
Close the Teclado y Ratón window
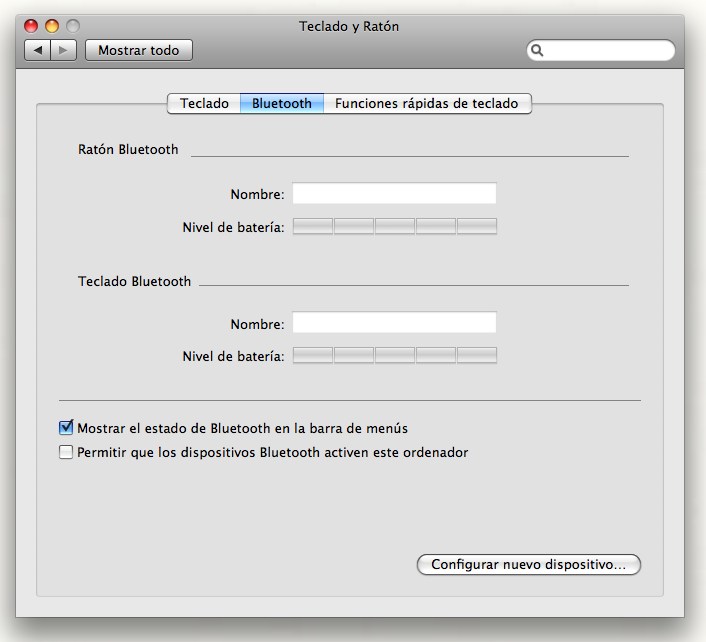(x=31, y=26)
